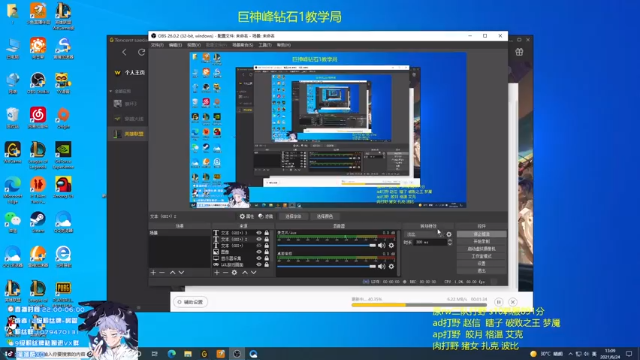Move the selected source down in the list
The height and width of the screenshot is (360, 640).
point(254,272)
